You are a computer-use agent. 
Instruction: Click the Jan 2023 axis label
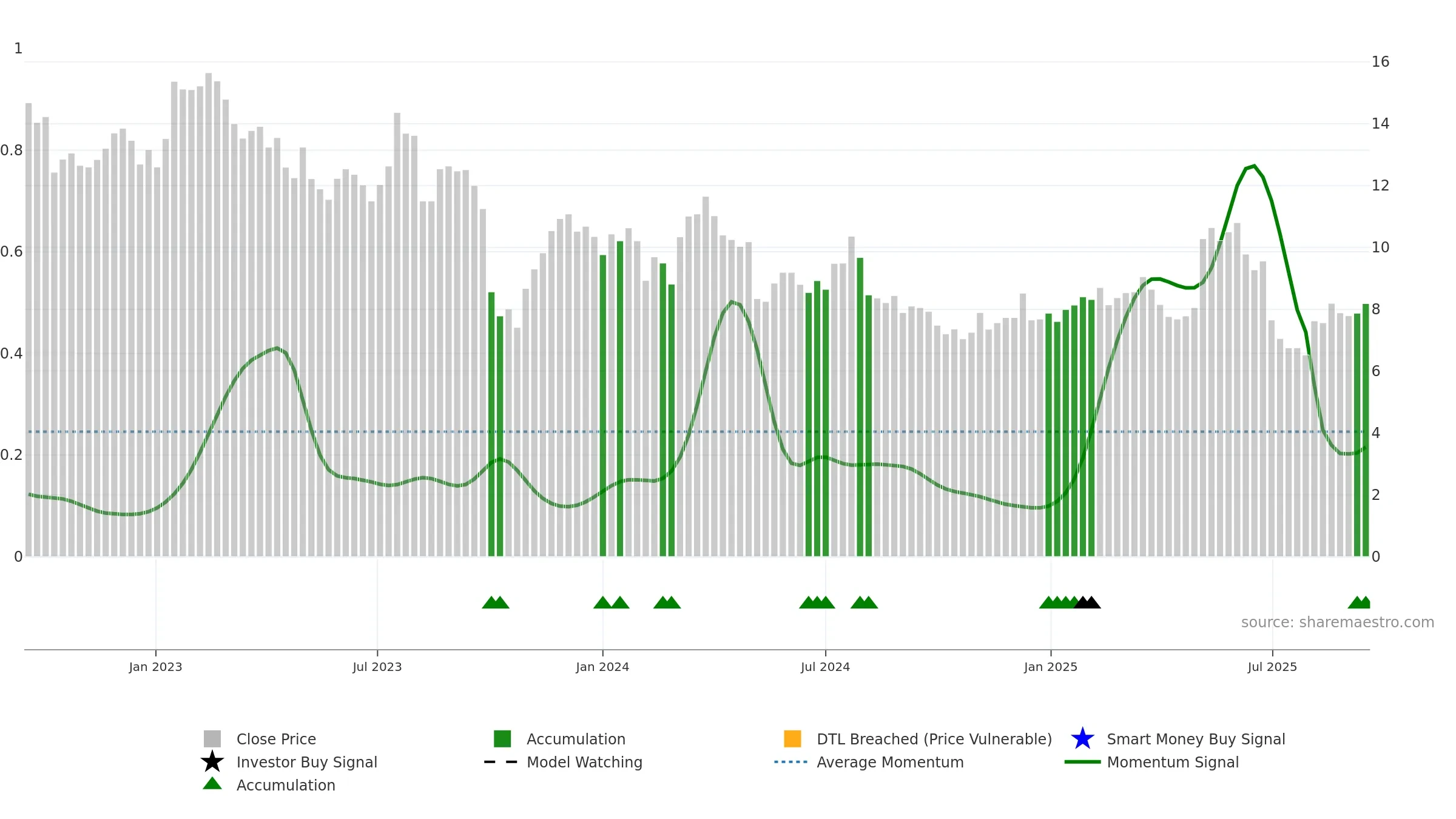[155, 667]
